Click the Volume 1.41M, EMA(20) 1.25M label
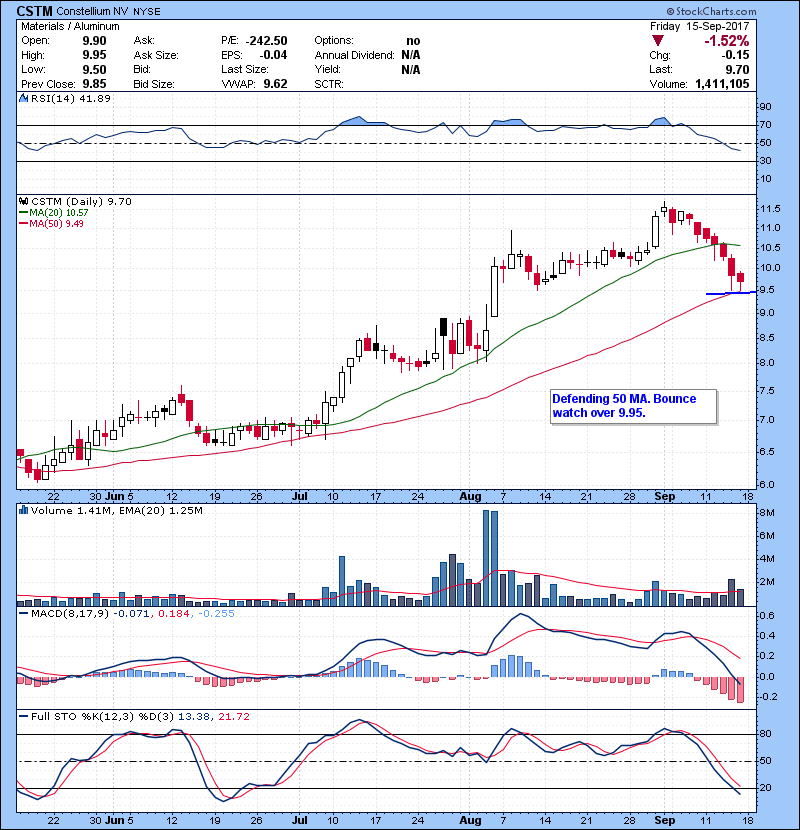The width and height of the screenshot is (800, 830). pos(116,511)
